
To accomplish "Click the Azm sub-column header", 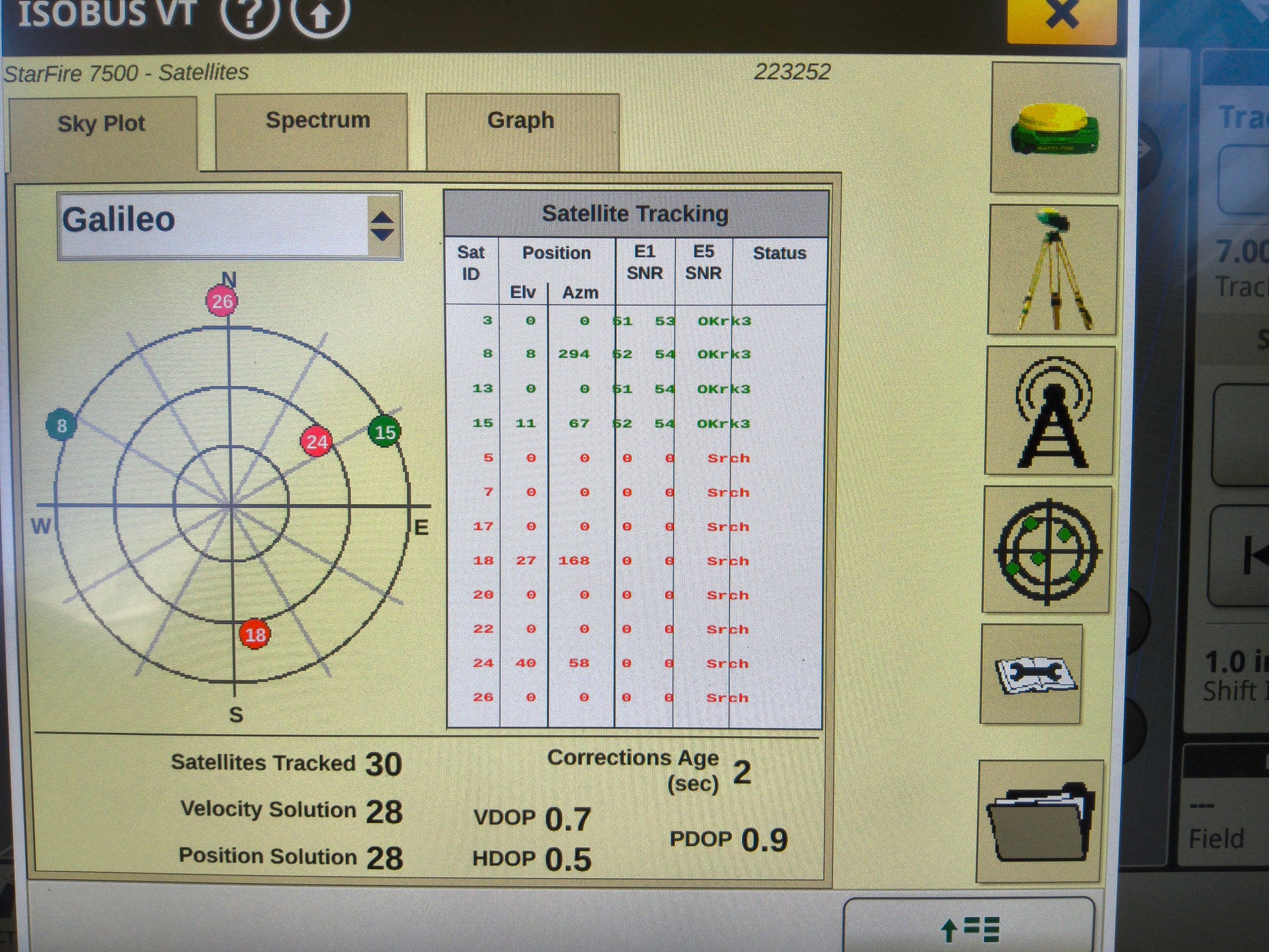I will point(580,292).
